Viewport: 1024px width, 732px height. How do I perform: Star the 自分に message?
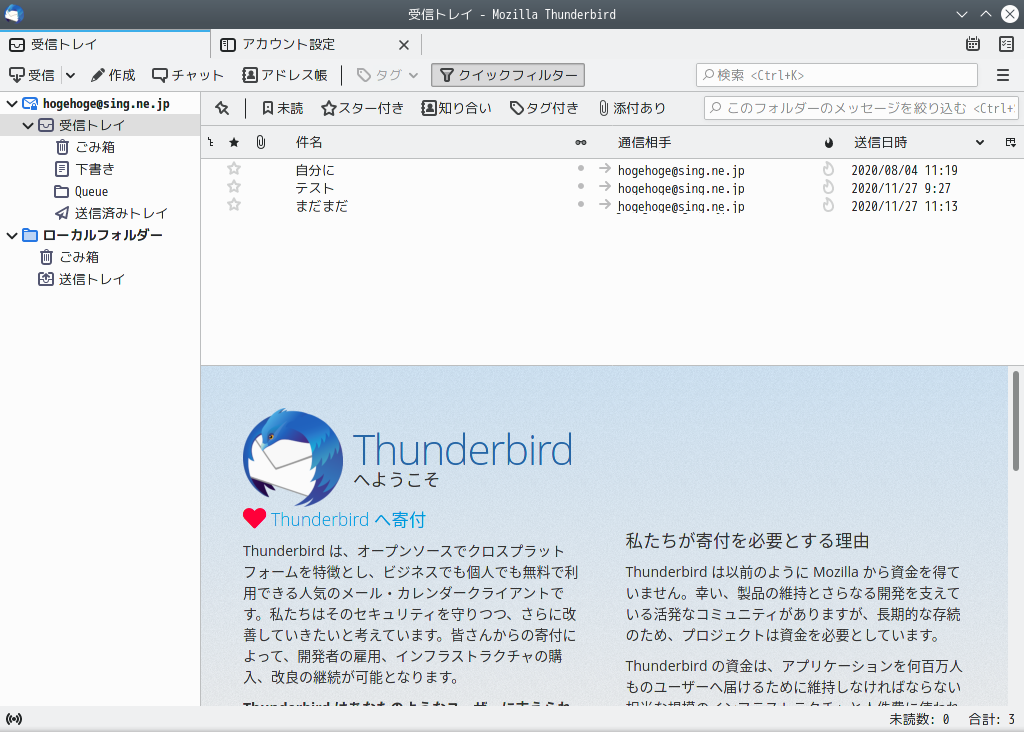pos(234,169)
